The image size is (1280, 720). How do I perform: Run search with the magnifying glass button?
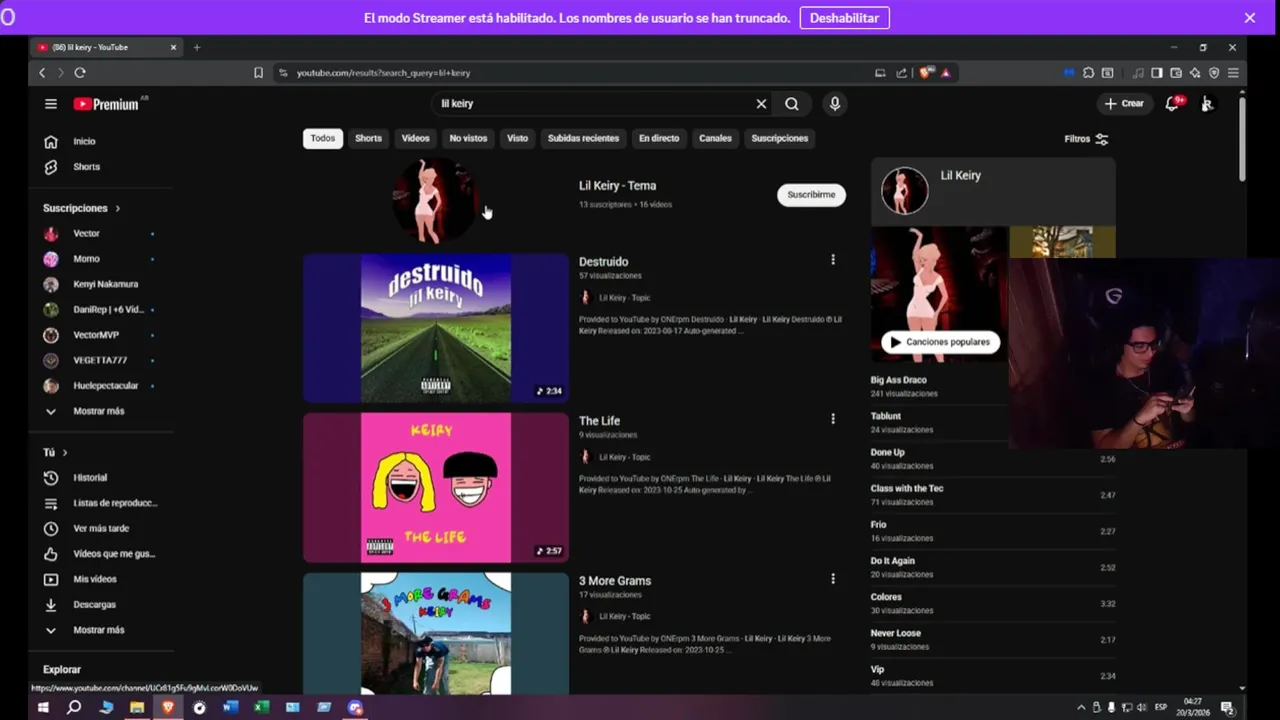point(792,104)
